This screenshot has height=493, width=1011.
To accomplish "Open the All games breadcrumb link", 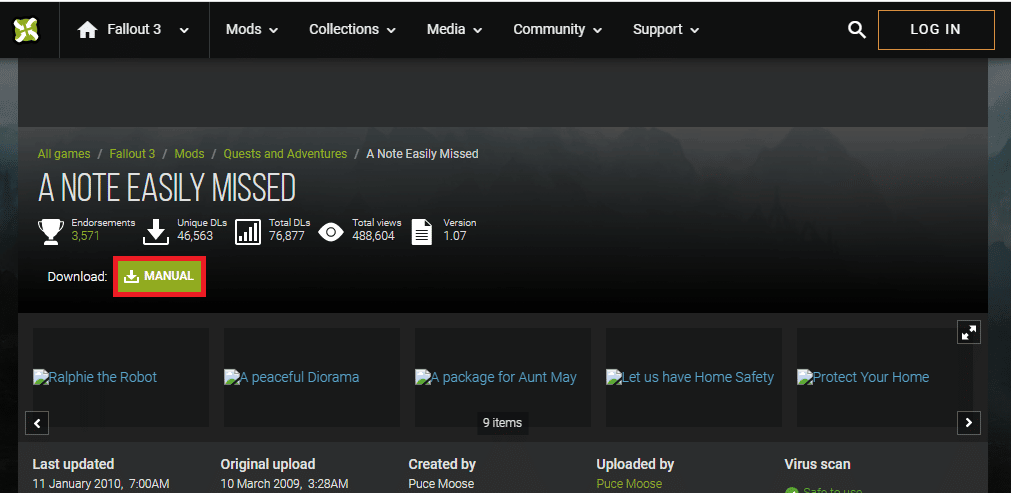I will tap(63, 154).
